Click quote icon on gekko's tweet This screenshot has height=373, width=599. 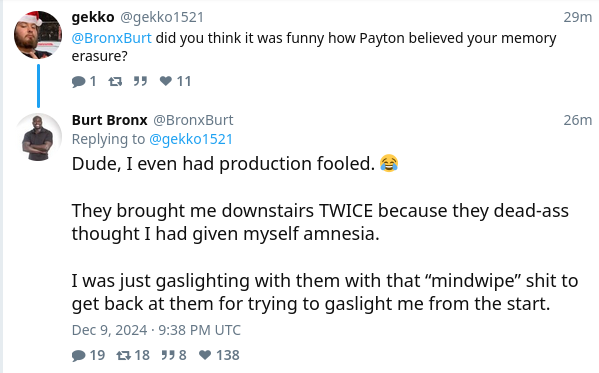[x=140, y=81]
